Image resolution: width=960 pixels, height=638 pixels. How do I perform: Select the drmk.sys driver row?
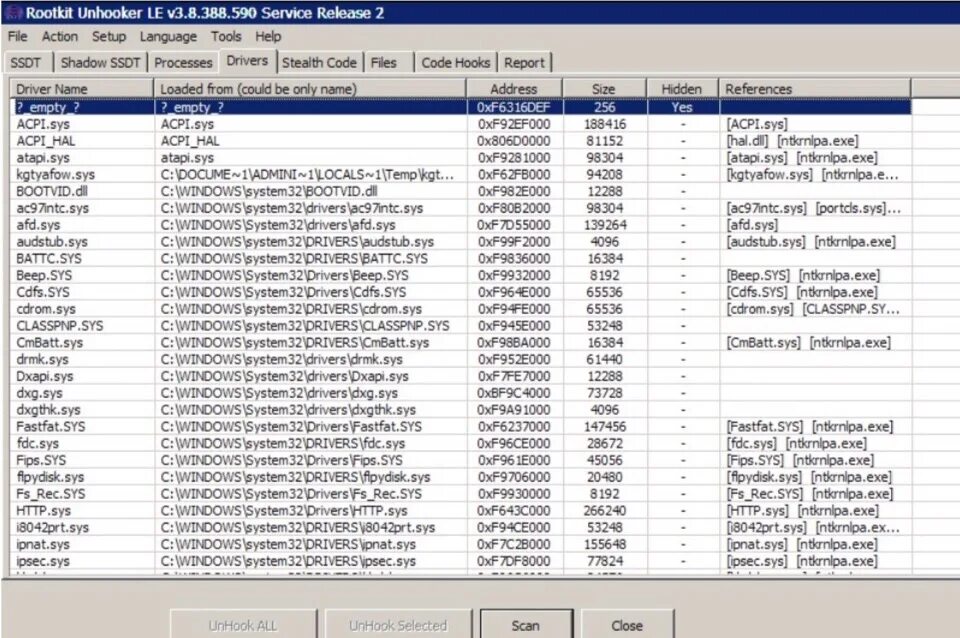tap(462, 359)
